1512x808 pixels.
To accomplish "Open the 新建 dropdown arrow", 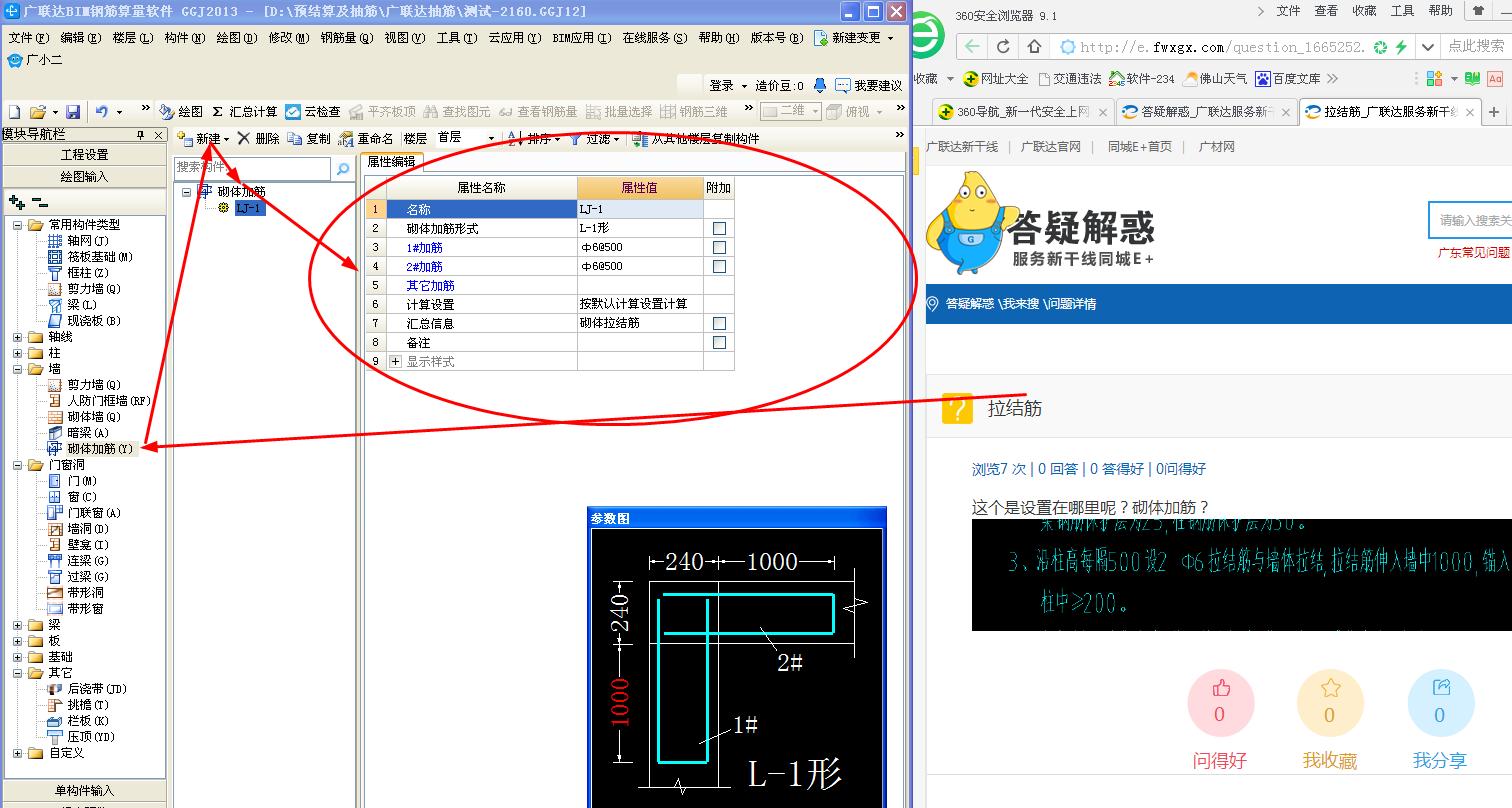I will click(227, 139).
